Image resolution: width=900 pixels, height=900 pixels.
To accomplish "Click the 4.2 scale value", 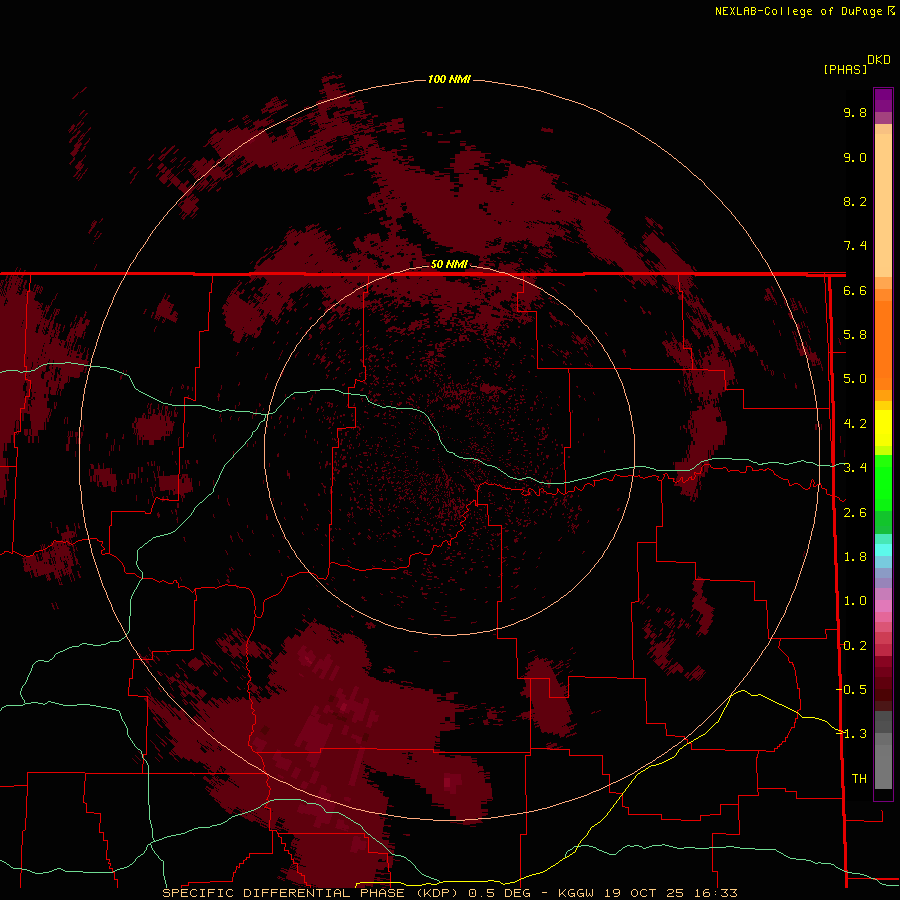I will (x=855, y=424).
